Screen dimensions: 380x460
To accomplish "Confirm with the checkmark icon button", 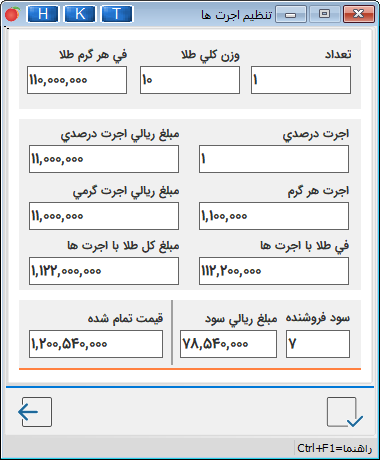I will coord(344,412).
